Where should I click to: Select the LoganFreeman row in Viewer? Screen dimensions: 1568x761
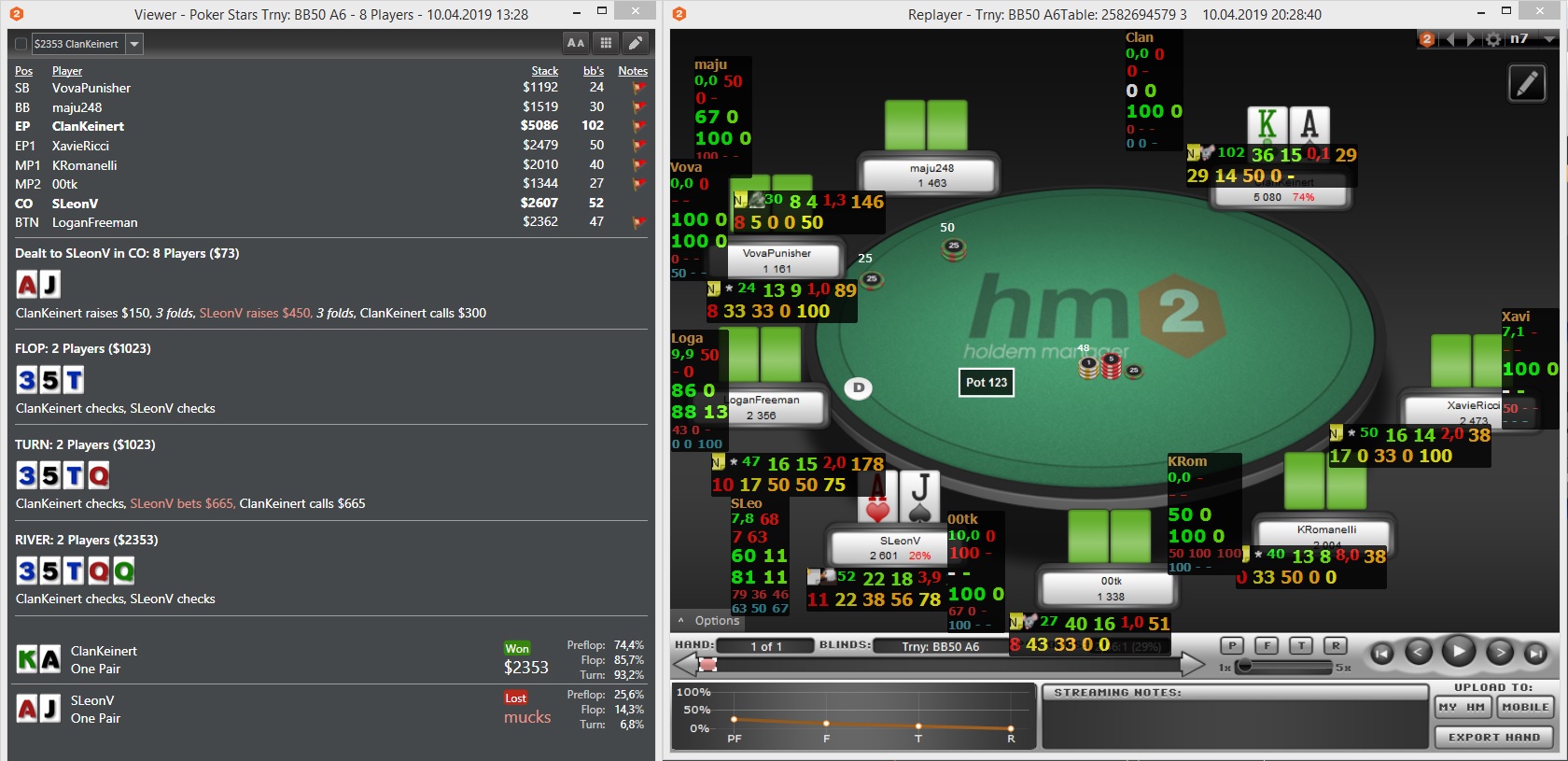(x=331, y=222)
